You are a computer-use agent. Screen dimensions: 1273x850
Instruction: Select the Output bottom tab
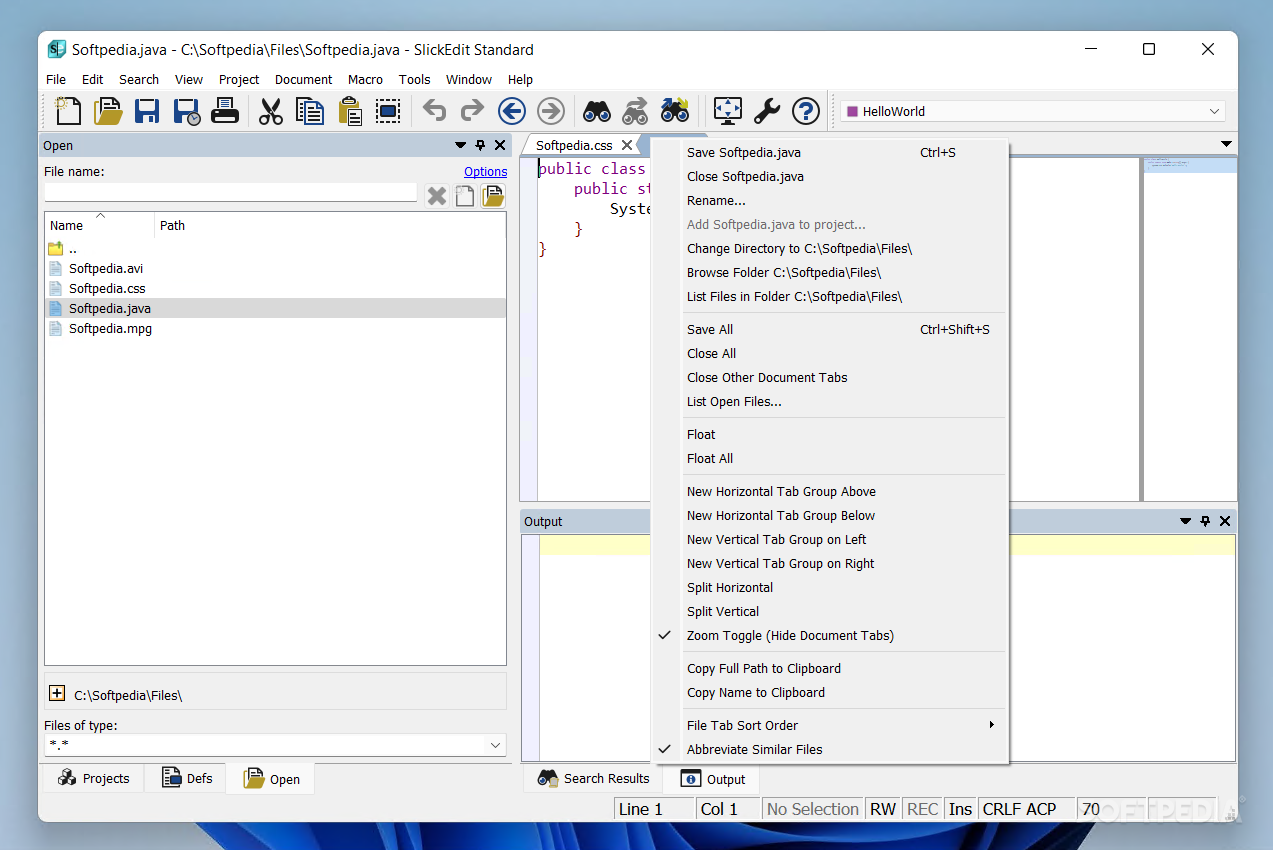coord(712,779)
